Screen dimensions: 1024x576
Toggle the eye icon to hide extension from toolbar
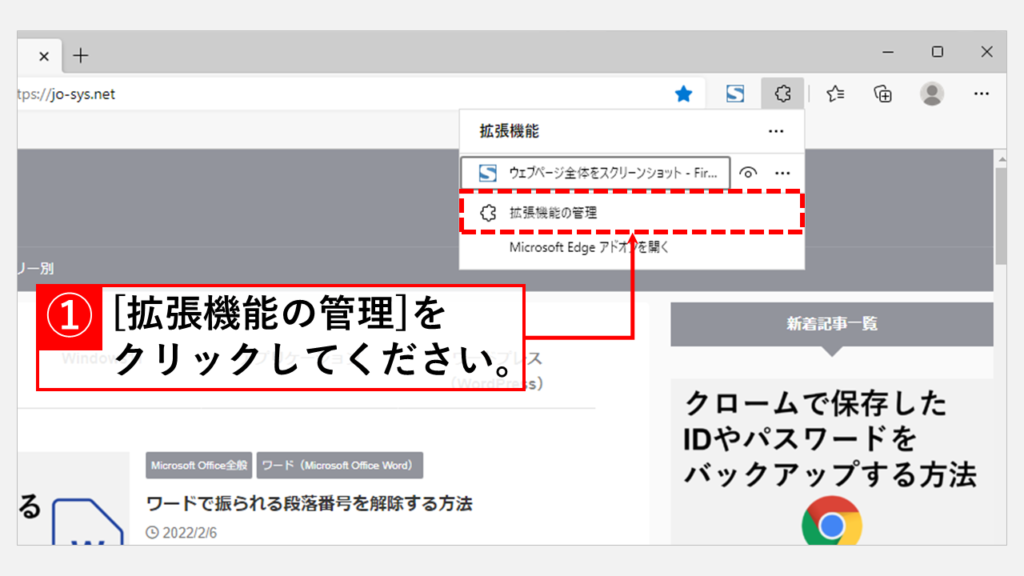[x=748, y=173]
